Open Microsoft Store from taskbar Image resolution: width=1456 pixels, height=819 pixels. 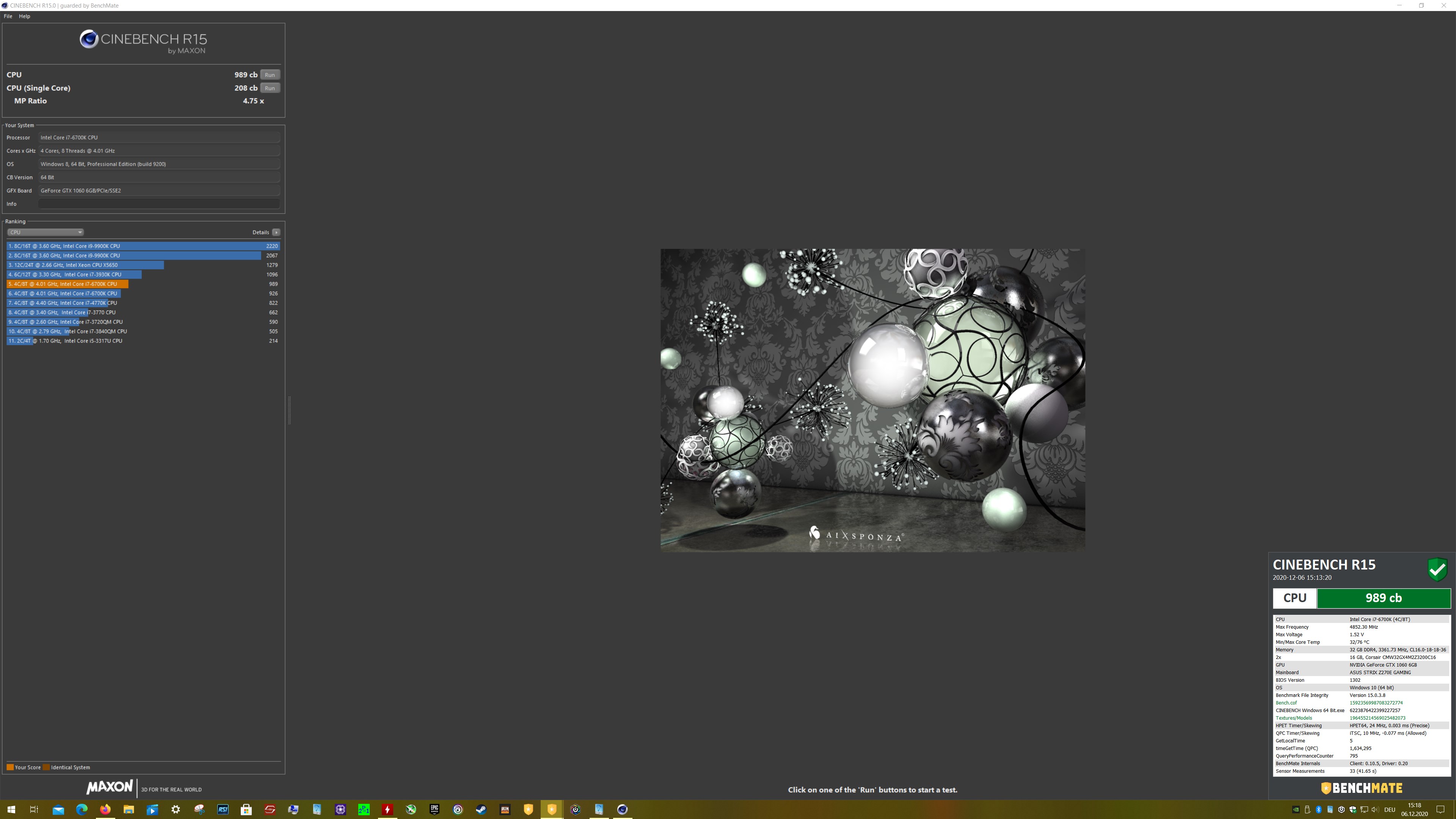pyautogui.click(x=246, y=810)
